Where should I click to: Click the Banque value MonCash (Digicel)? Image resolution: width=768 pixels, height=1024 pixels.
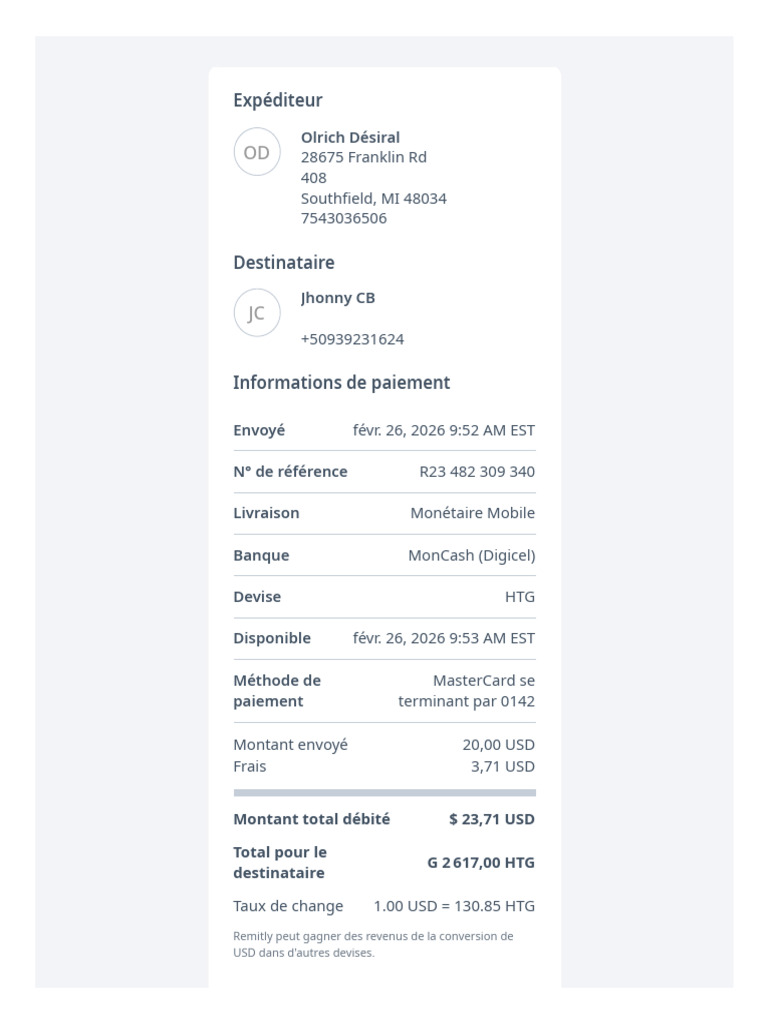coord(472,555)
